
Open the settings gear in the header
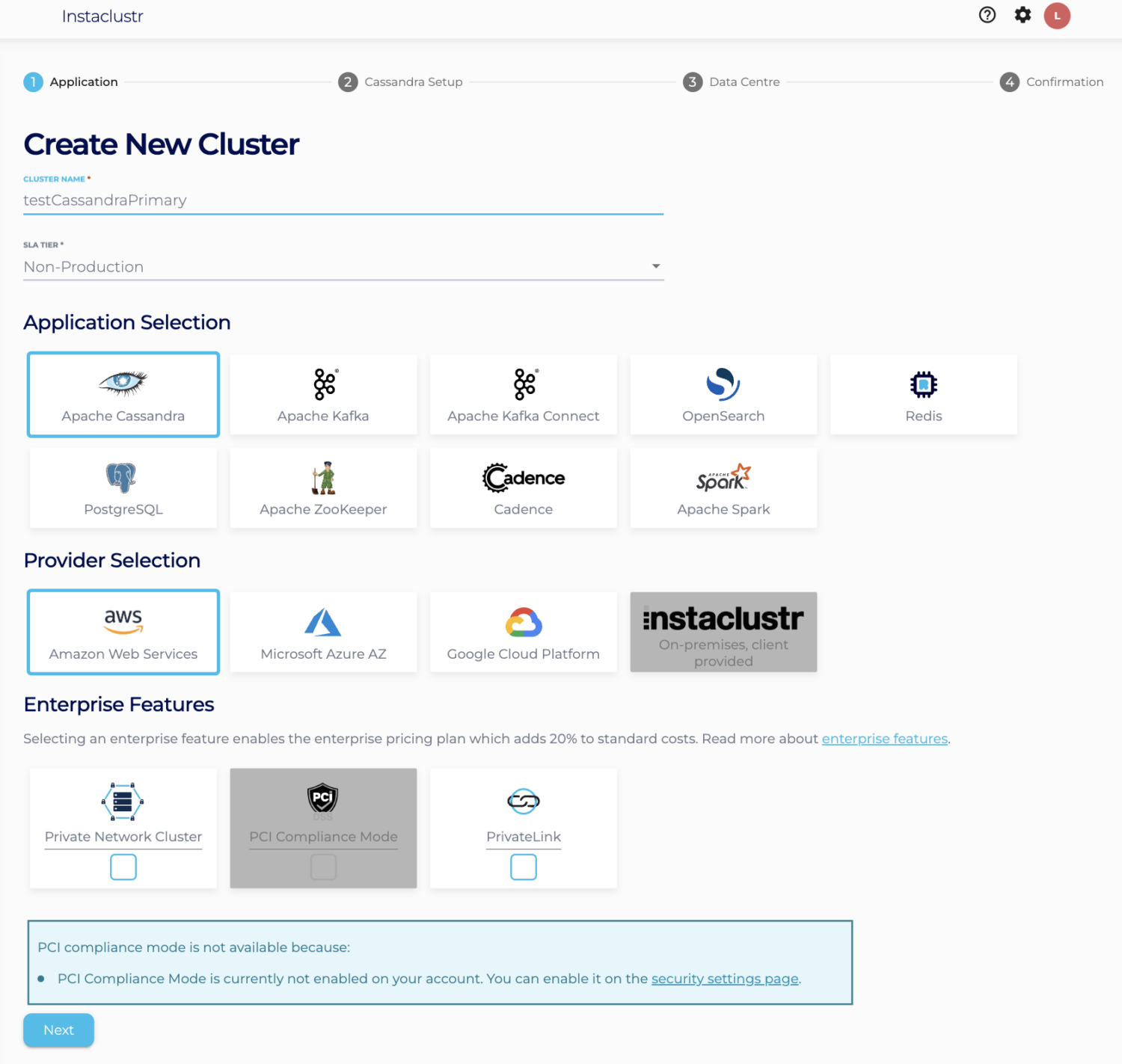[x=1023, y=15]
